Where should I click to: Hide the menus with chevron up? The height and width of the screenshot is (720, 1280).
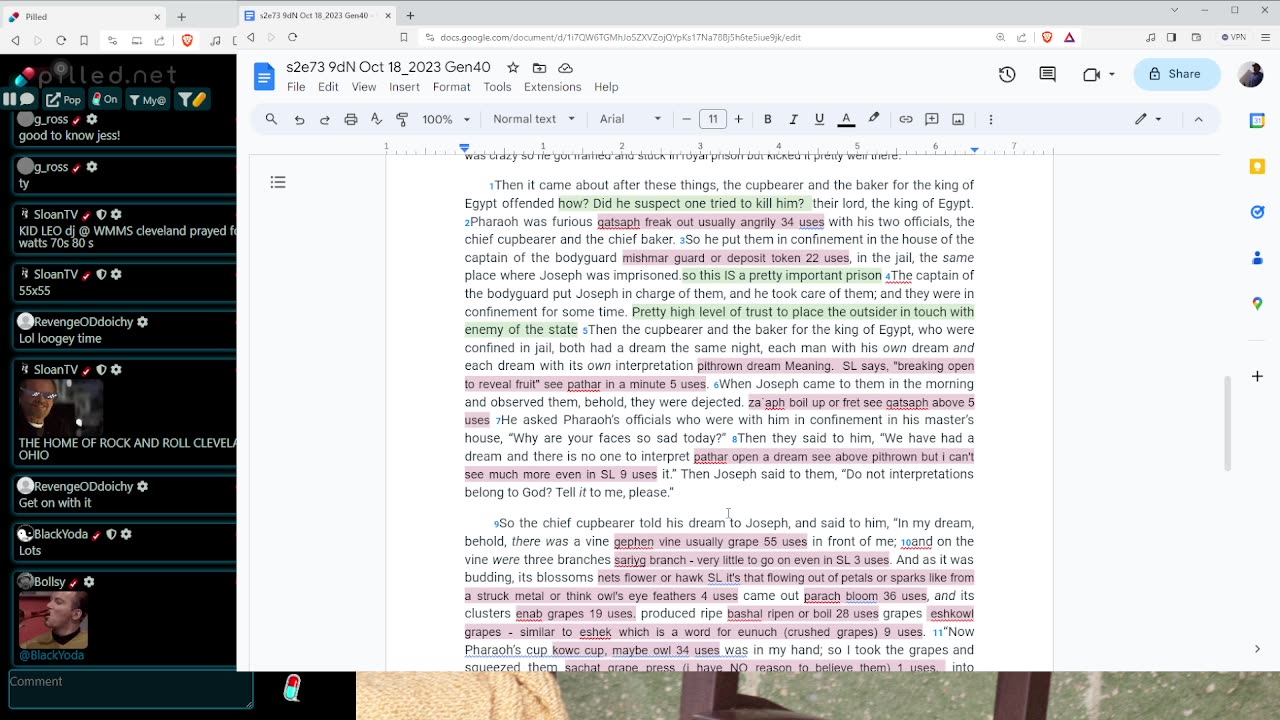pyautogui.click(x=1198, y=119)
